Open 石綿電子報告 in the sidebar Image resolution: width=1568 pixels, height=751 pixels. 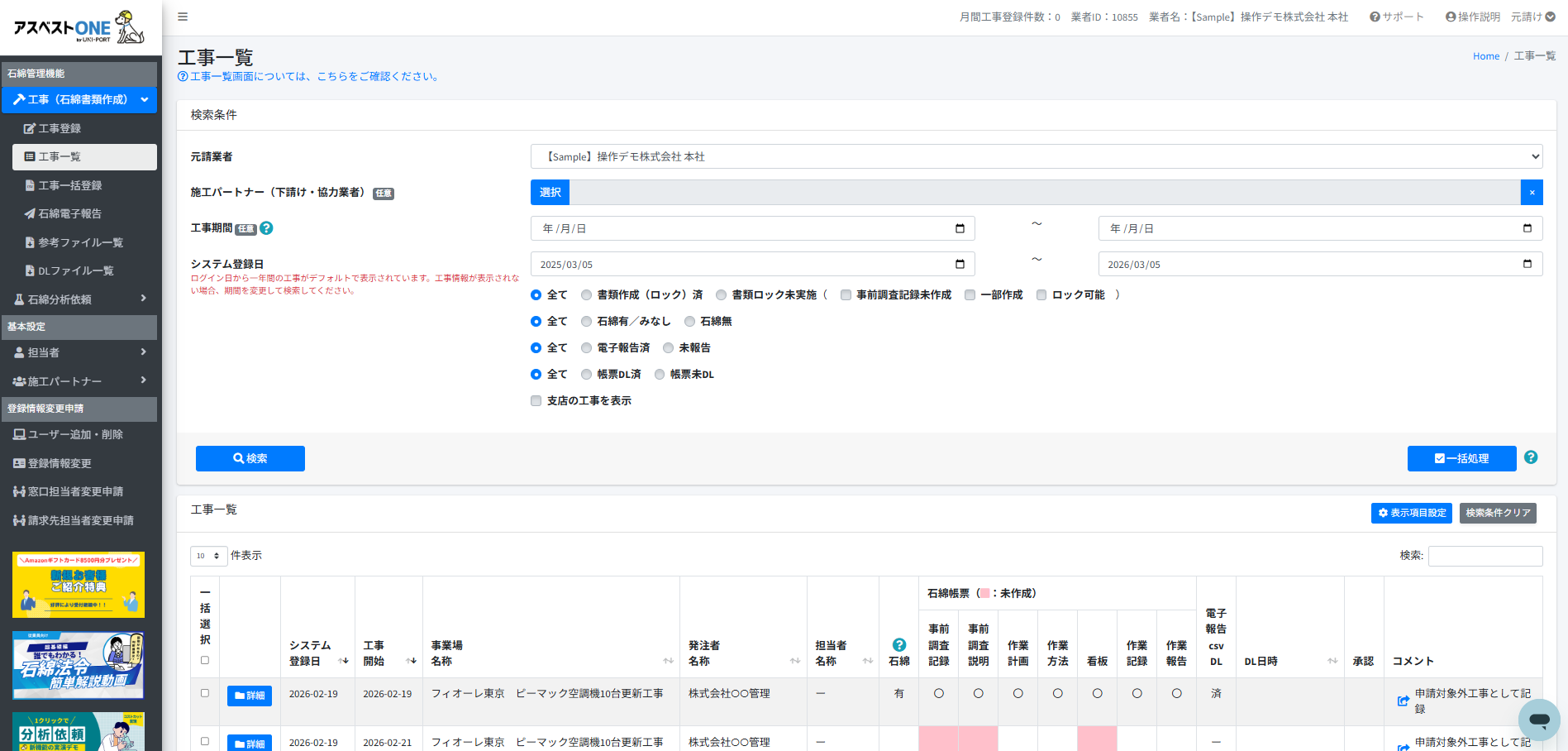(69, 213)
